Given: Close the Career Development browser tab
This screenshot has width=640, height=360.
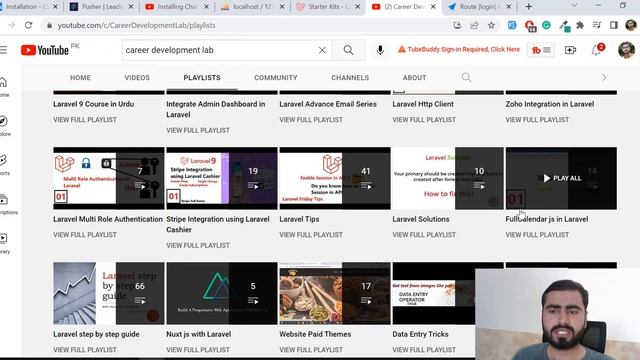Looking at the screenshot, I should click(433, 7).
